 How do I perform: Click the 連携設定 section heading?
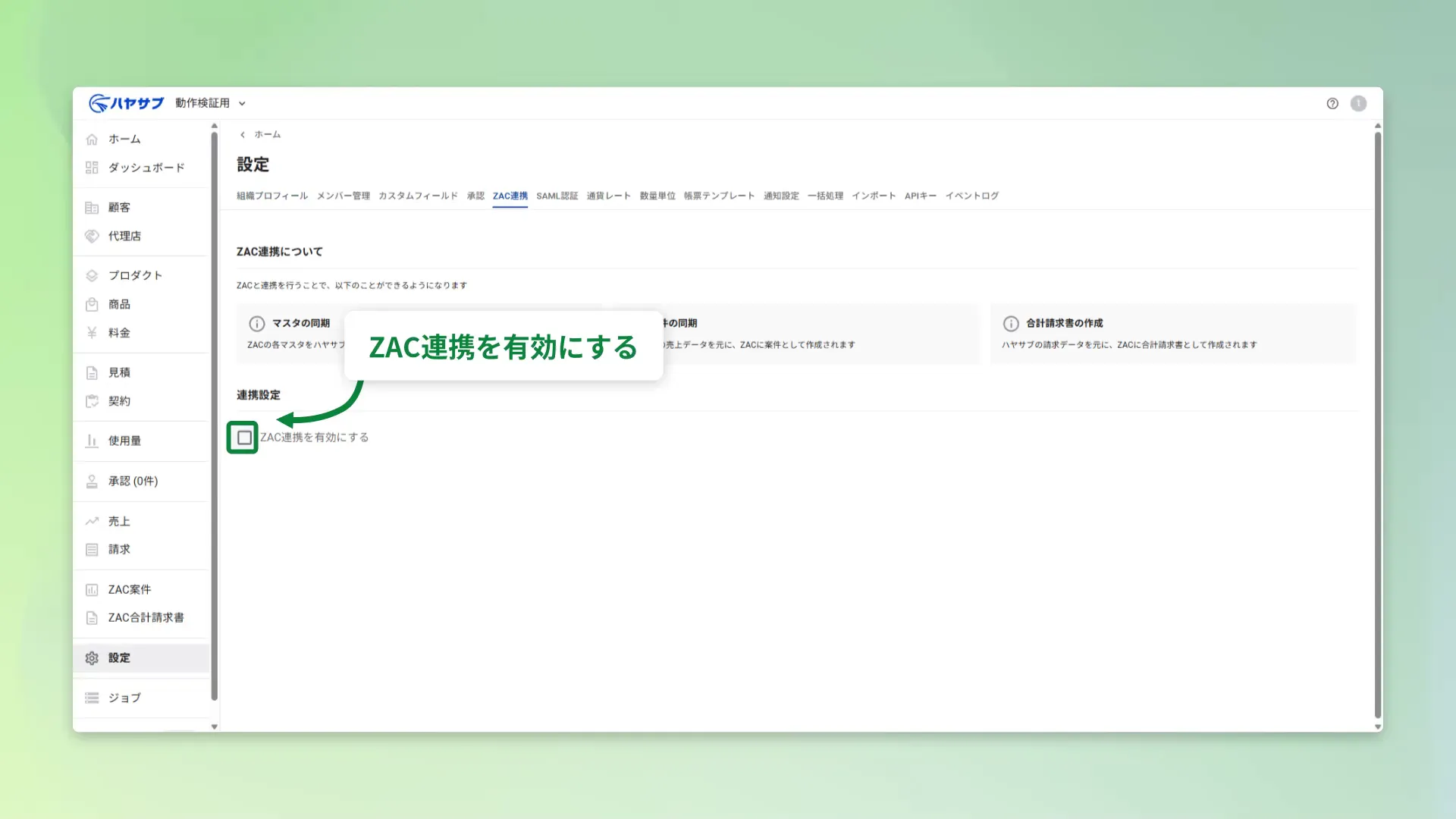(x=259, y=395)
